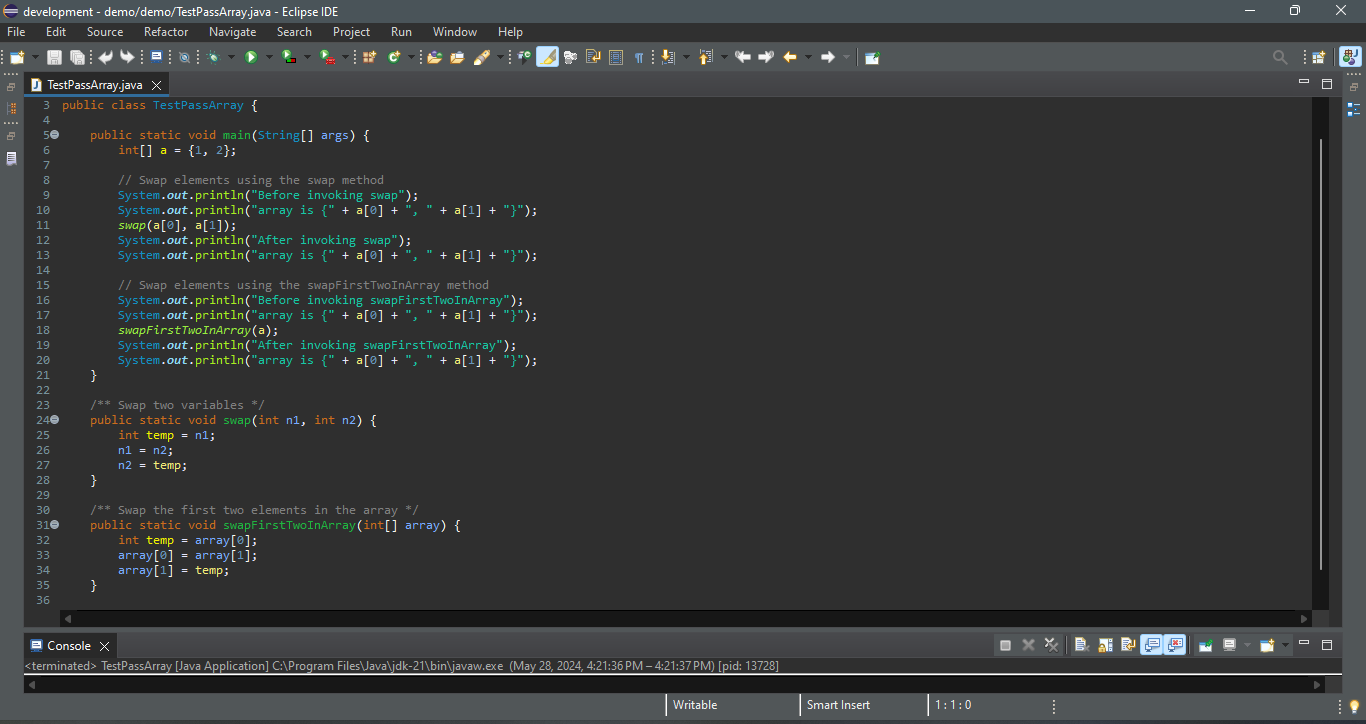This screenshot has width=1366, height=724.
Task: Click the Clear Console icon
Action: [1081, 645]
